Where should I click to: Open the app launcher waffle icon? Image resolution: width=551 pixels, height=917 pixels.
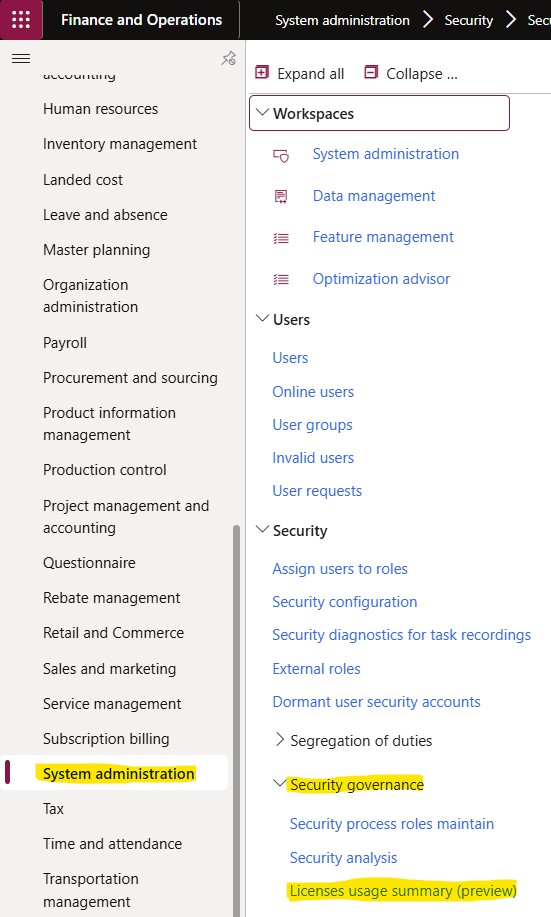coord(21,20)
